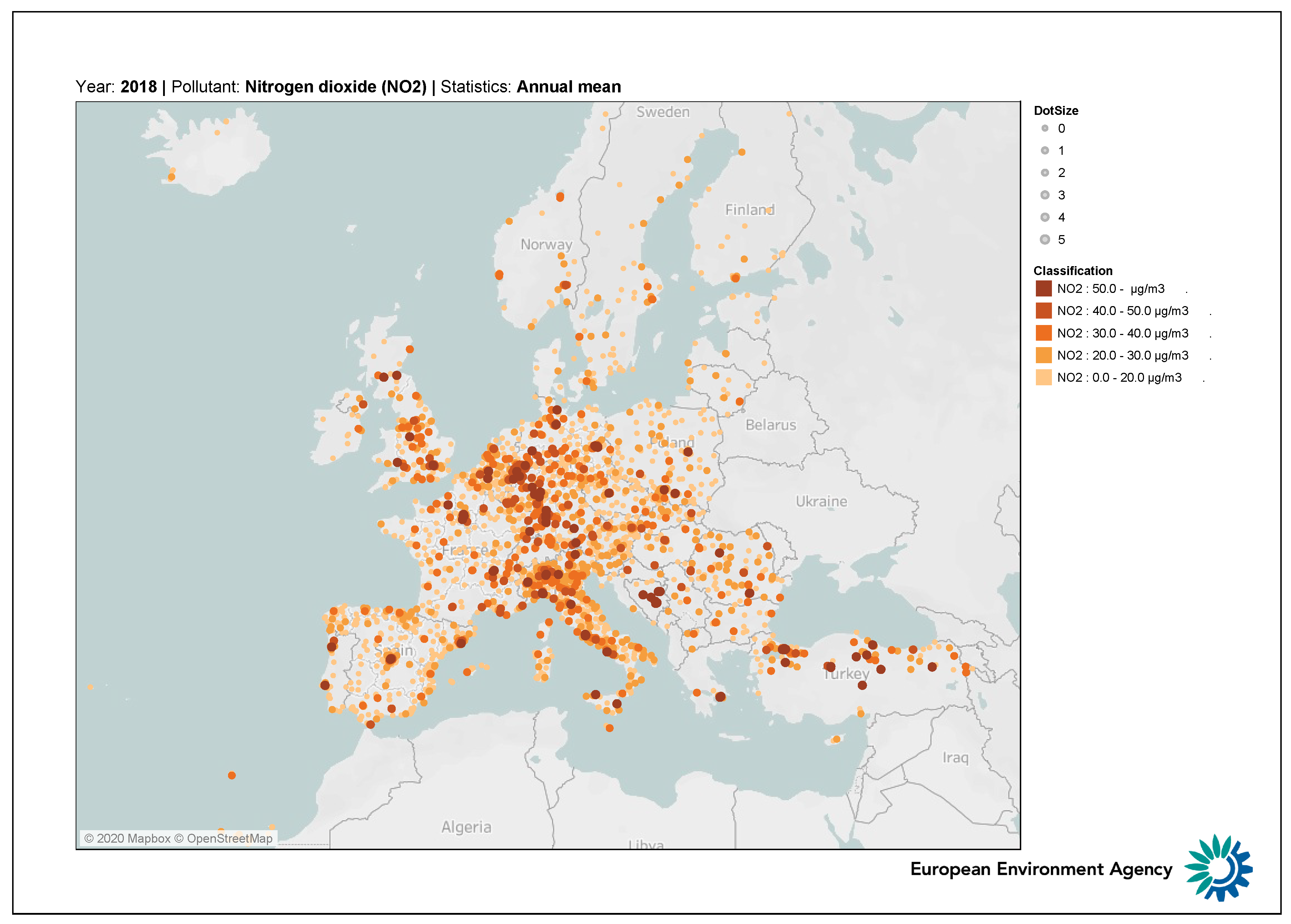1291x924 pixels.
Task: Click the Finland country label on map
Action: 749,210
